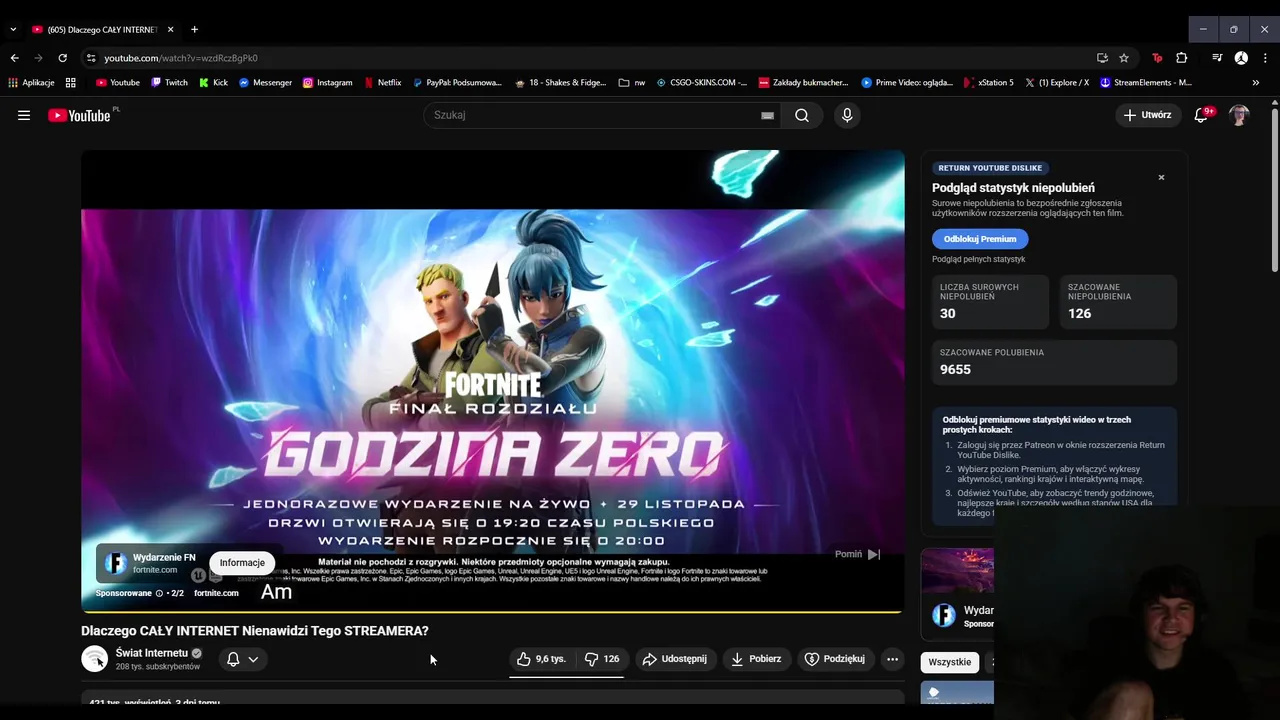Open the YouTube hamburger guide menu
This screenshot has width=1280, height=720.
tap(24, 115)
